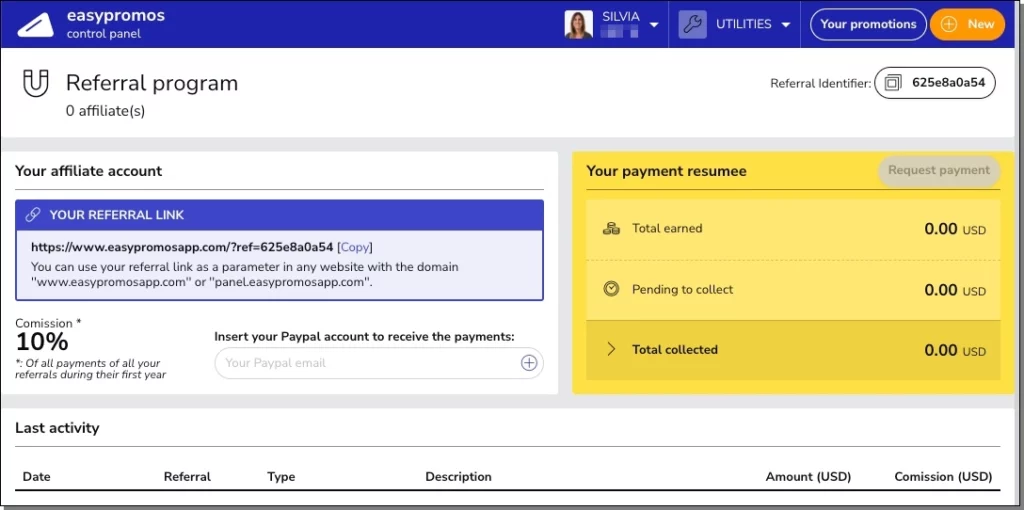The height and width of the screenshot is (510, 1024).
Task: Click the Type column header
Action: [x=281, y=477]
